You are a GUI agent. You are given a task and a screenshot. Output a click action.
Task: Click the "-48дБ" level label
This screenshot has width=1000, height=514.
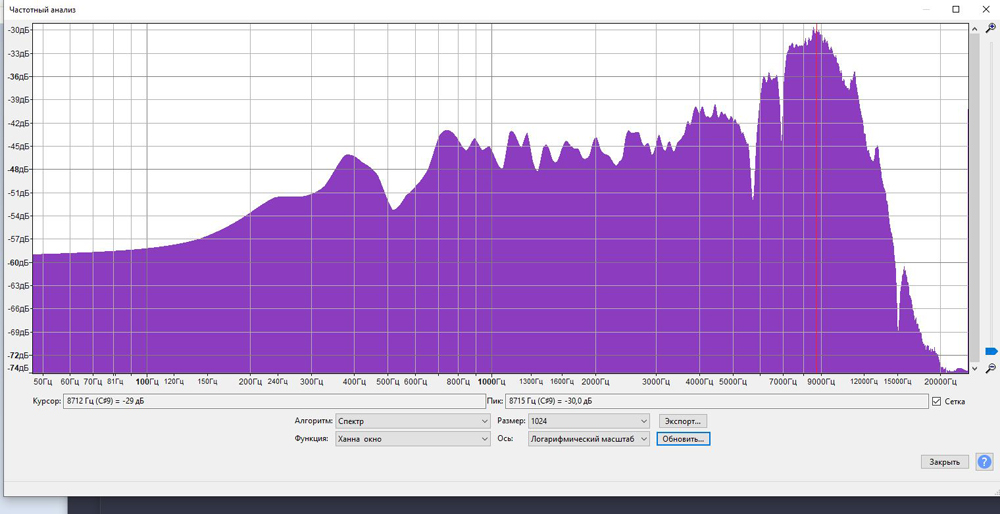(17, 170)
